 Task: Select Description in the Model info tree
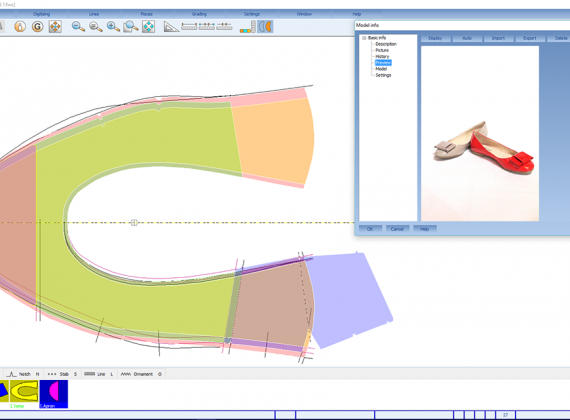(386, 44)
